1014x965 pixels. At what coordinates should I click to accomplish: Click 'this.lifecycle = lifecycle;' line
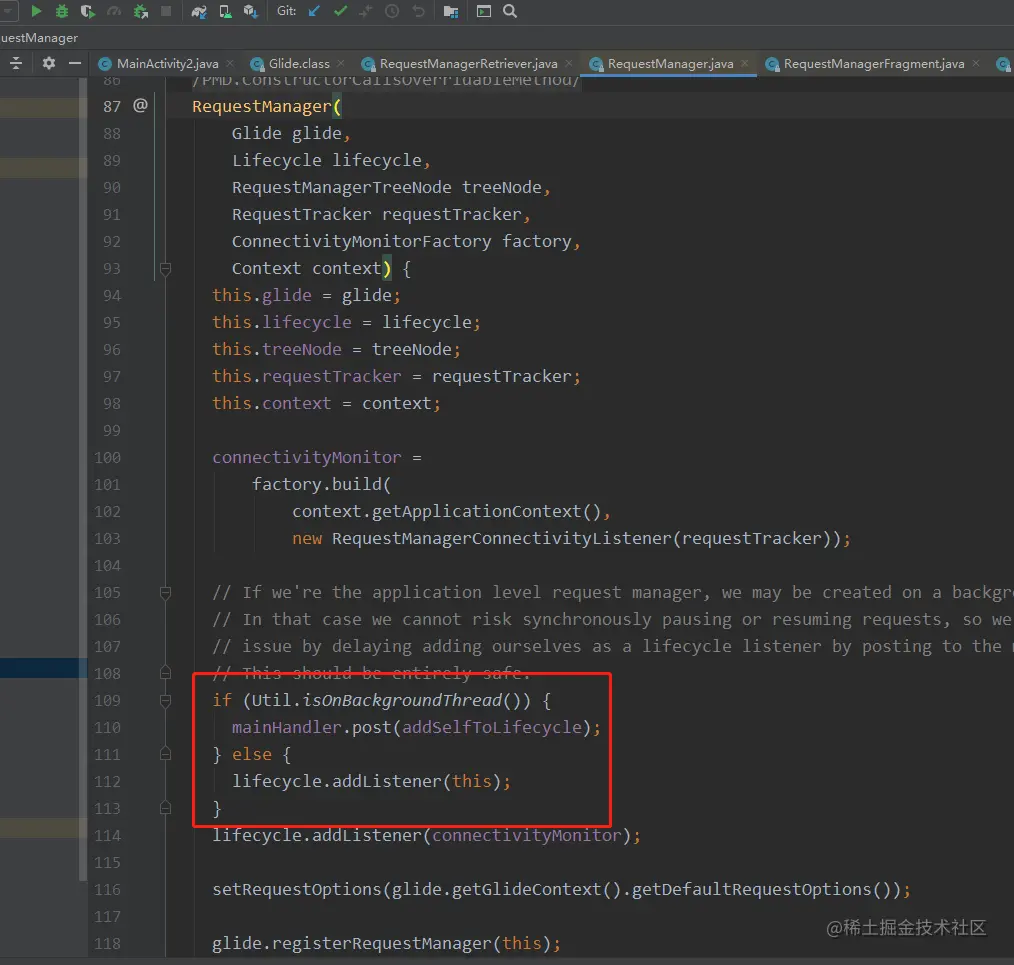[x=347, y=322]
